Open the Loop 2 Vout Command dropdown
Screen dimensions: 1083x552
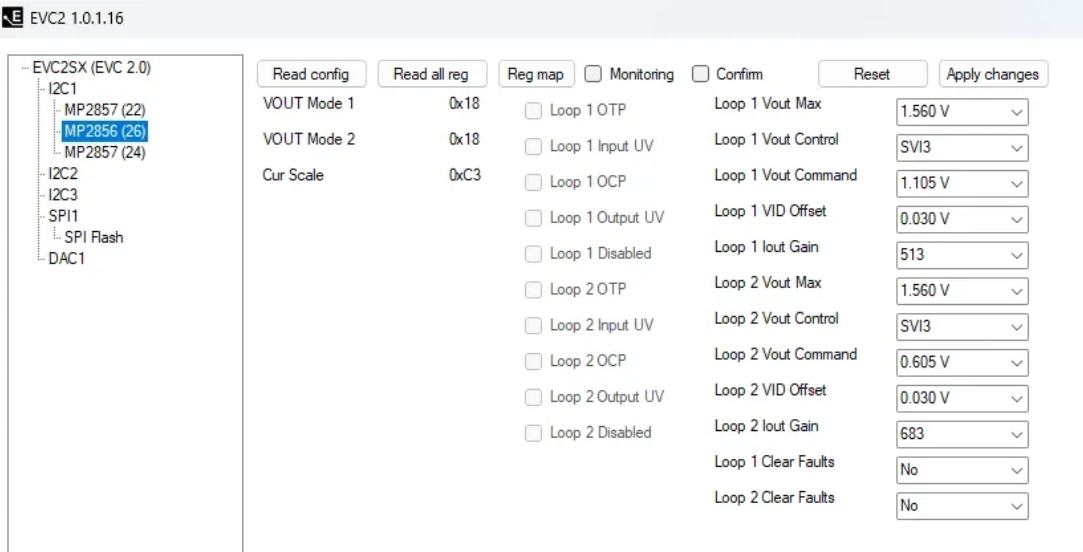pos(962,363)
